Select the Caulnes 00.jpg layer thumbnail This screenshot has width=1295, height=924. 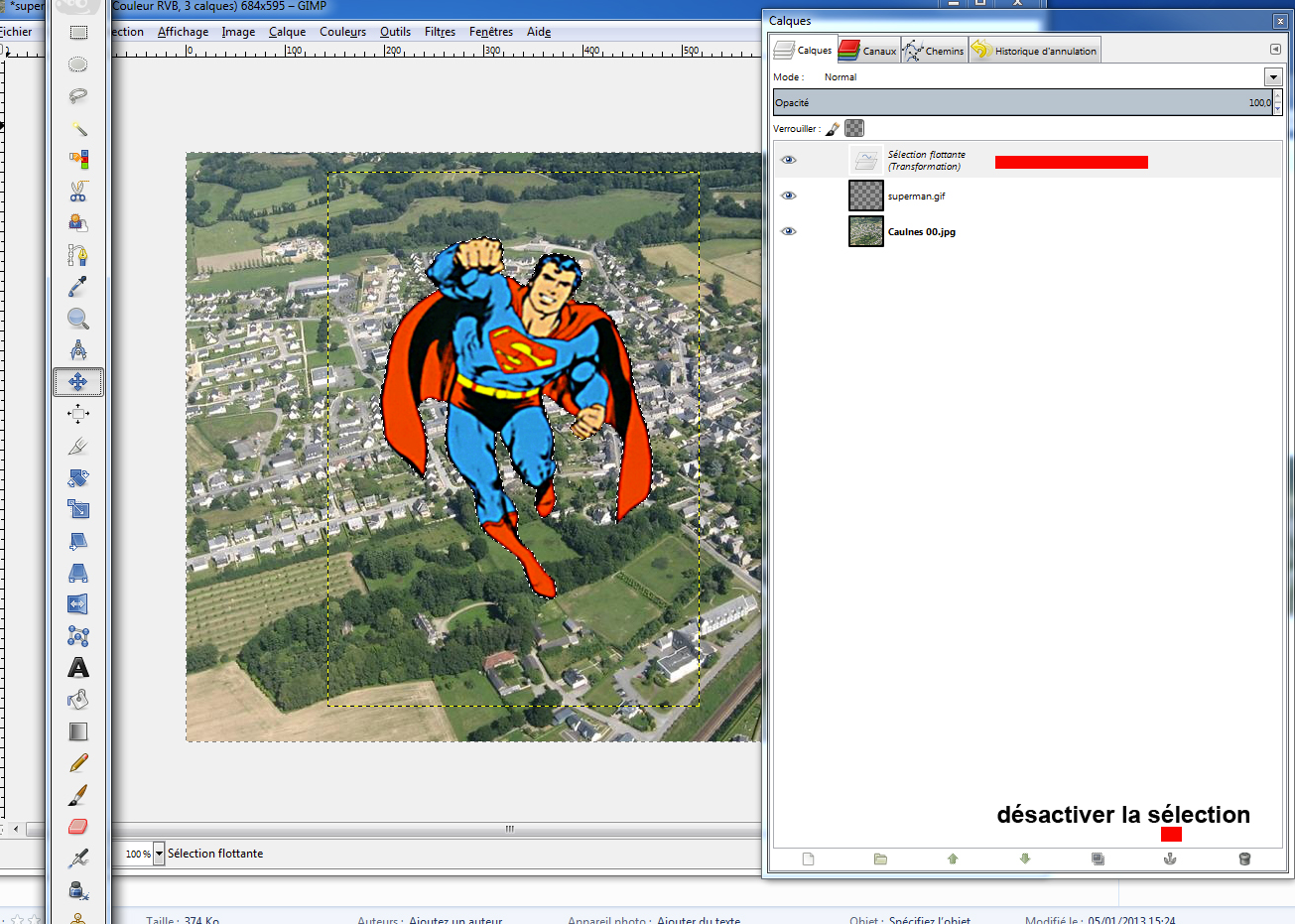pyautogui.click(x=866, y=231)
